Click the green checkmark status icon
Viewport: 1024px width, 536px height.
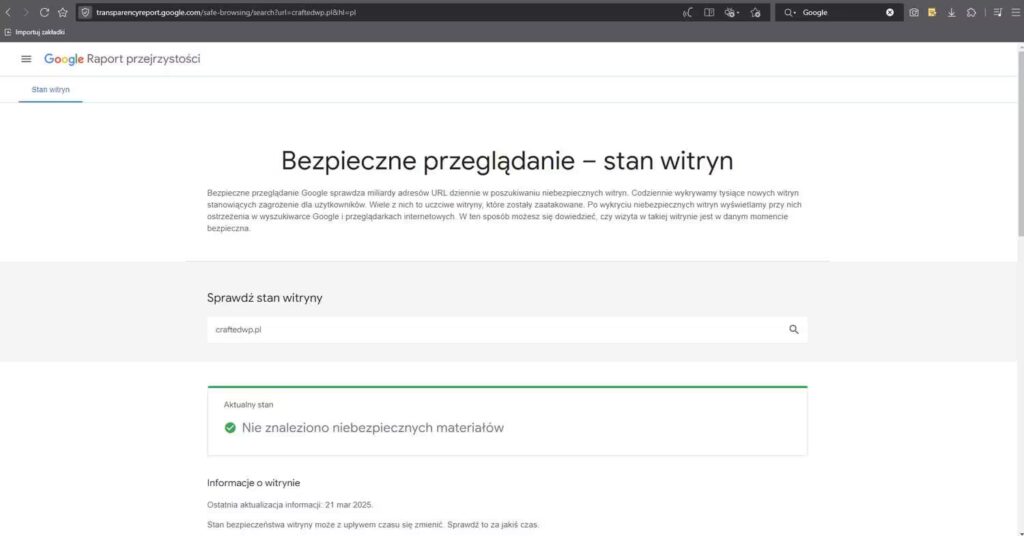(x=230, y=428)
